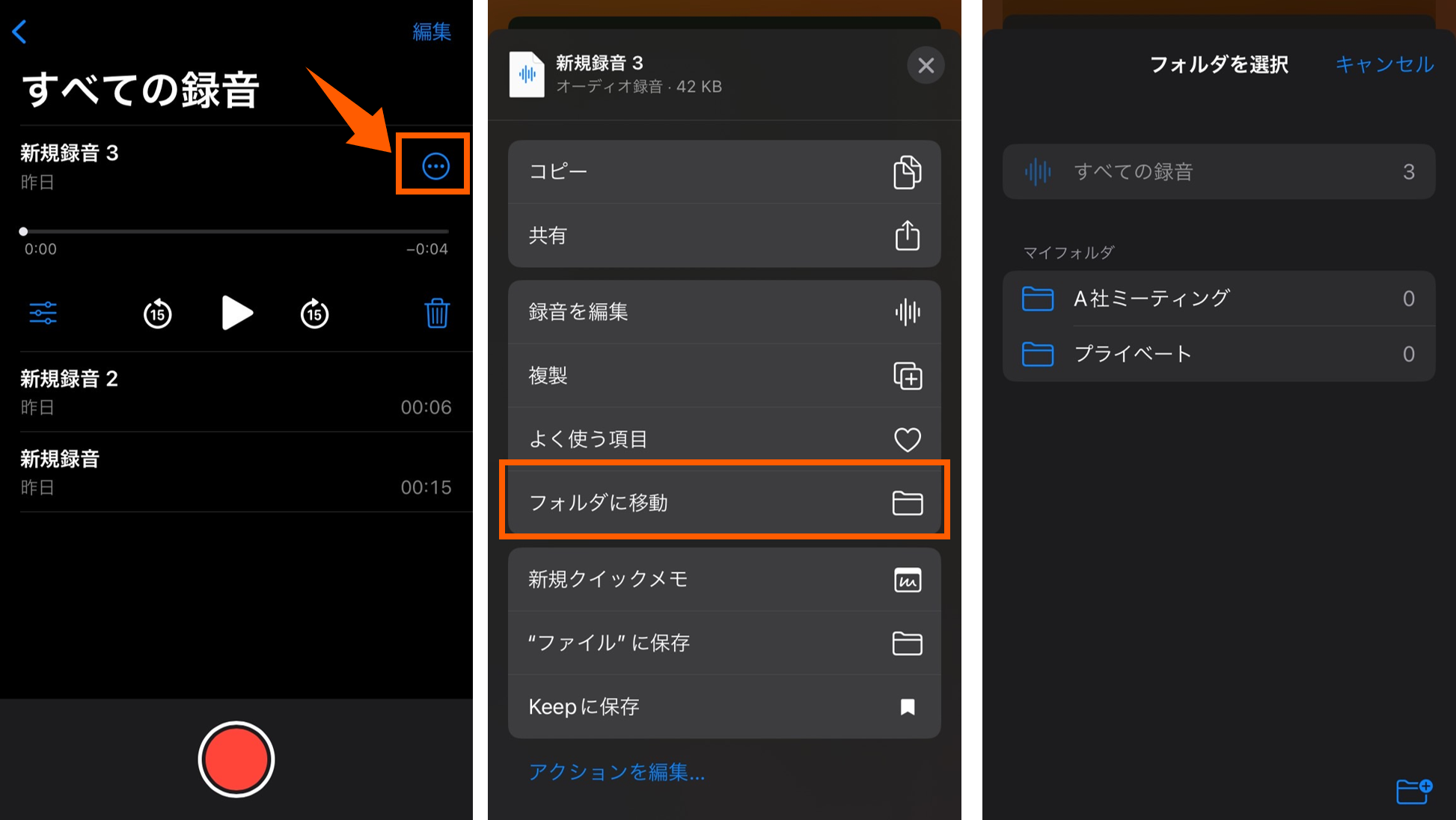Create new folder with bottom-right folder-plus icon

pos(1413,791)
